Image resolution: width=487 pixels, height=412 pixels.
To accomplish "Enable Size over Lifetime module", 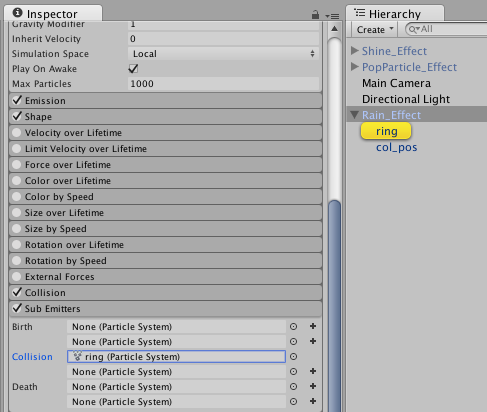I will coord(16,213).
